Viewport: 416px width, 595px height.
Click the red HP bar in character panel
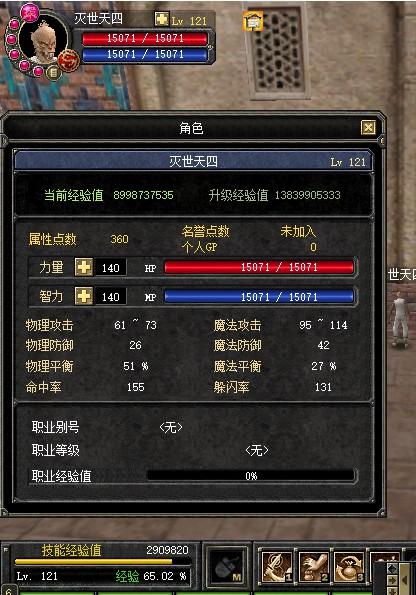point(259,267)
